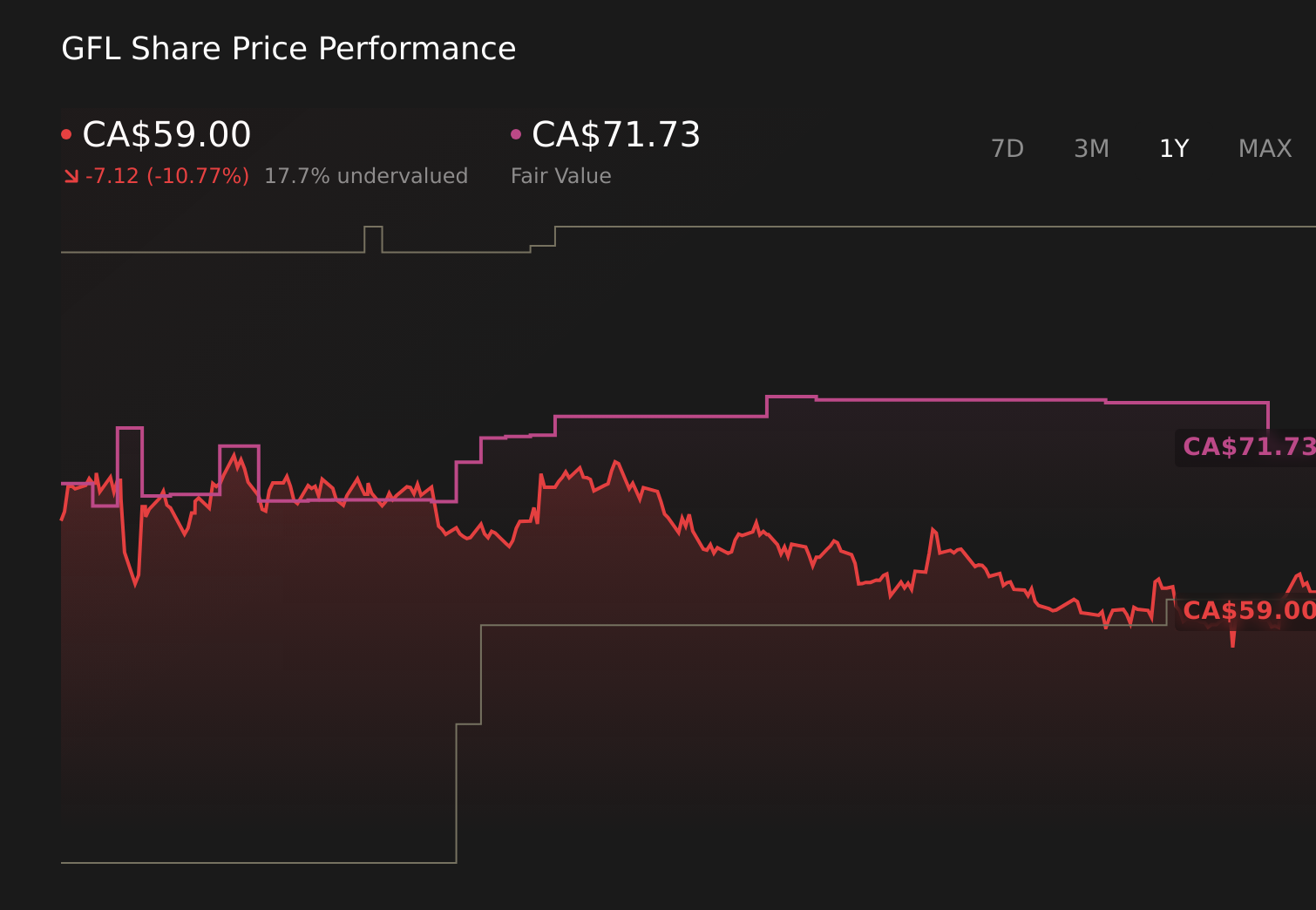Click the CA$59.00 price tag on the chart
The height and width of the screenshot is (910, 1316).
tap(1251, 611)
